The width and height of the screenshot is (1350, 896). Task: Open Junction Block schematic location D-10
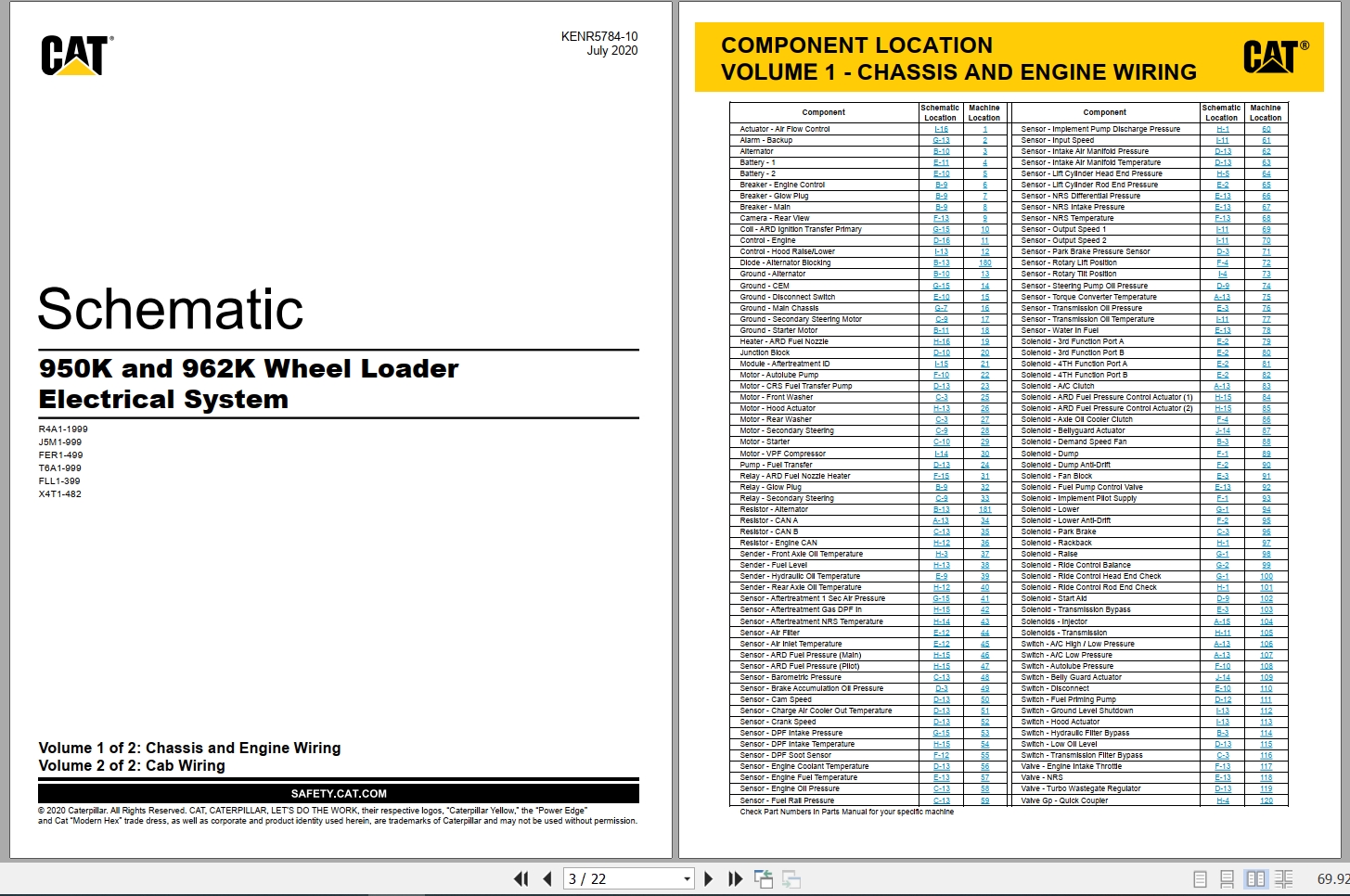point(941,352)
